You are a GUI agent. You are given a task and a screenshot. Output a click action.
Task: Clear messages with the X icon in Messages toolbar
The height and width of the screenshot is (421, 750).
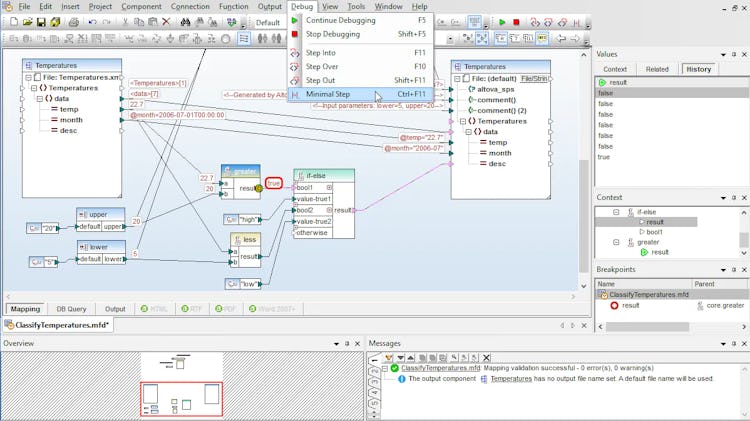pos(486,357)
